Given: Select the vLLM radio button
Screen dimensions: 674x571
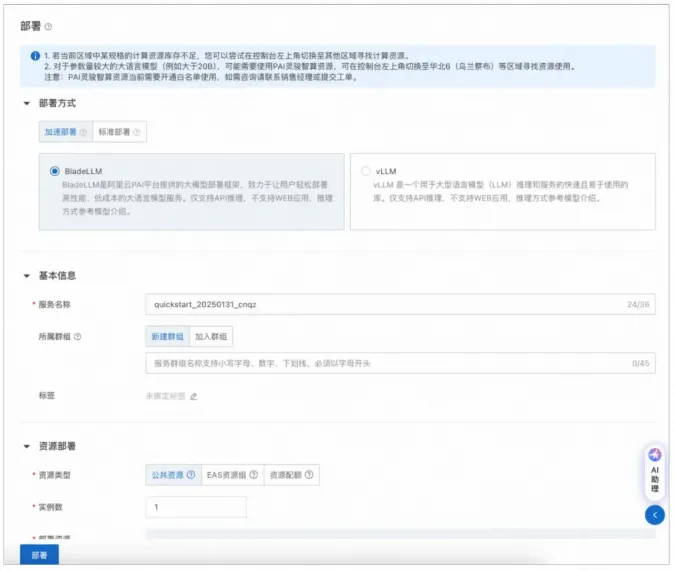Looking at the screenshot, I should click(365, 171).
